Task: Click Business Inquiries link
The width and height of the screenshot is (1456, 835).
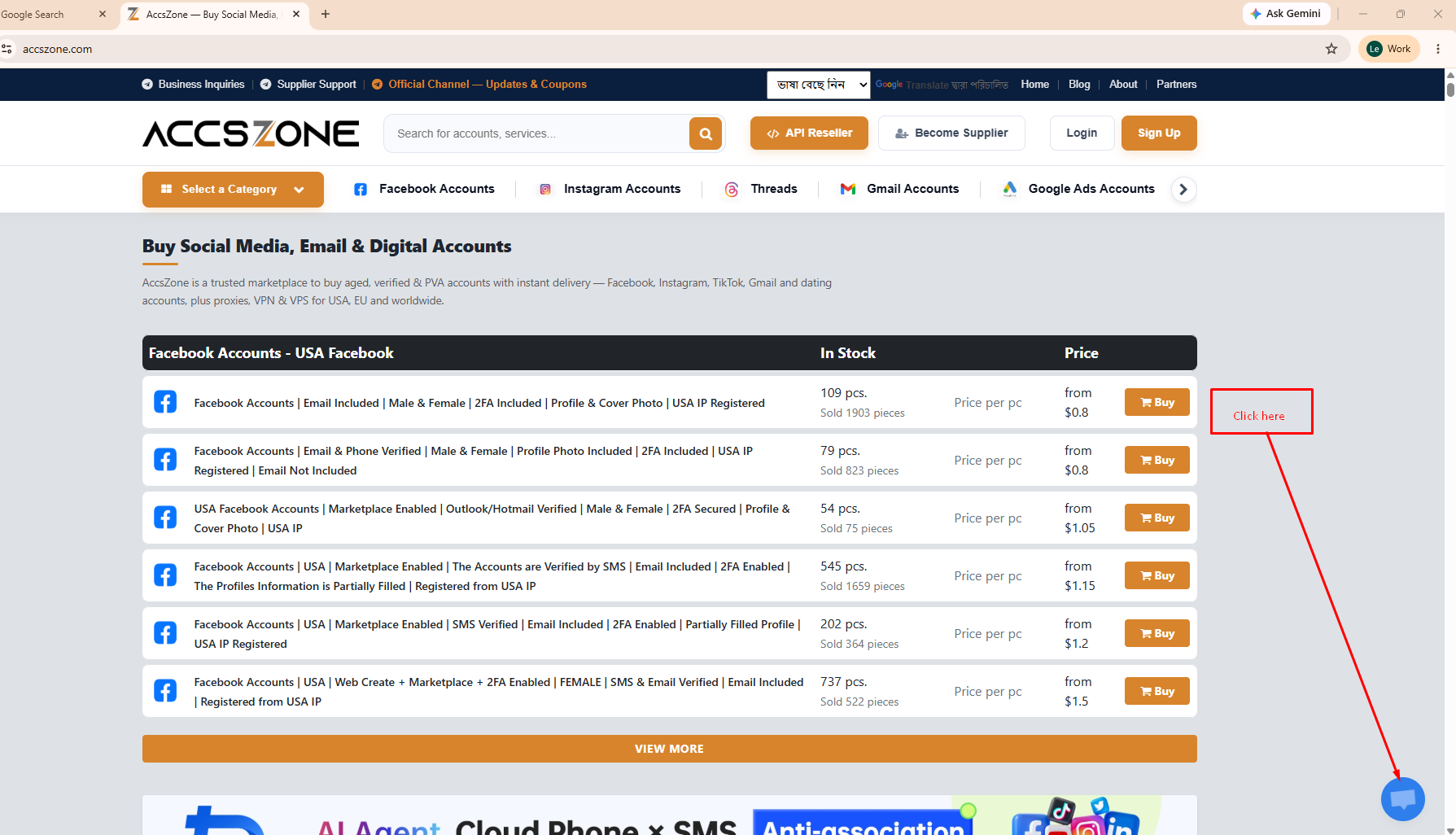Action: pyautogui.click(x=194, y=85)
